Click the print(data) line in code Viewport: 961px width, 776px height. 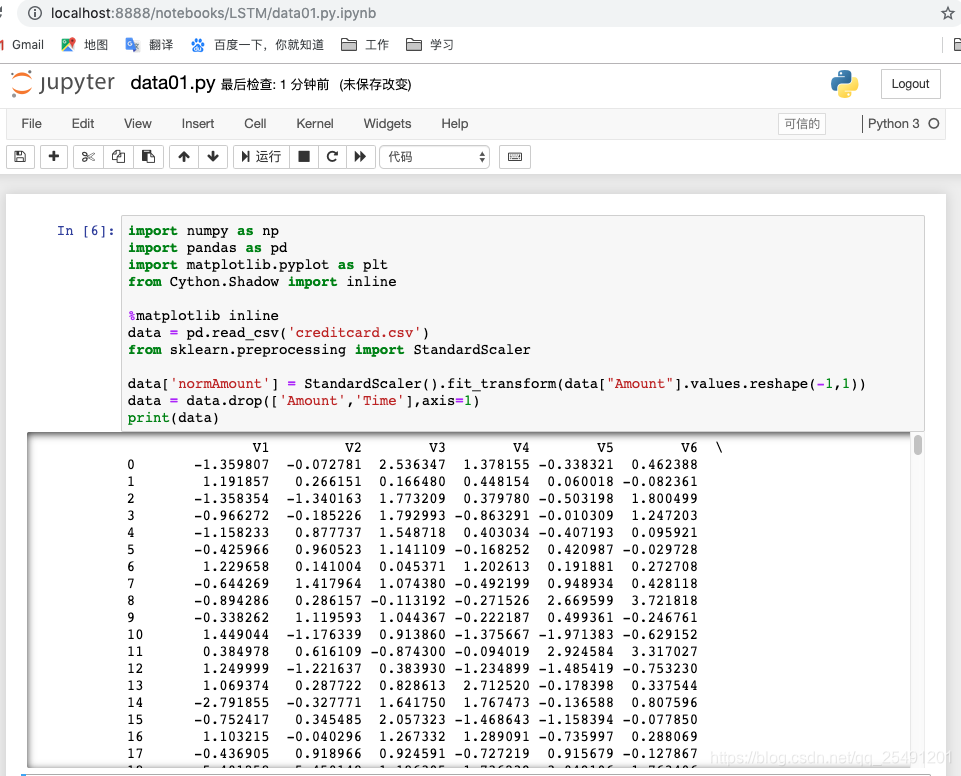(173, 418)
